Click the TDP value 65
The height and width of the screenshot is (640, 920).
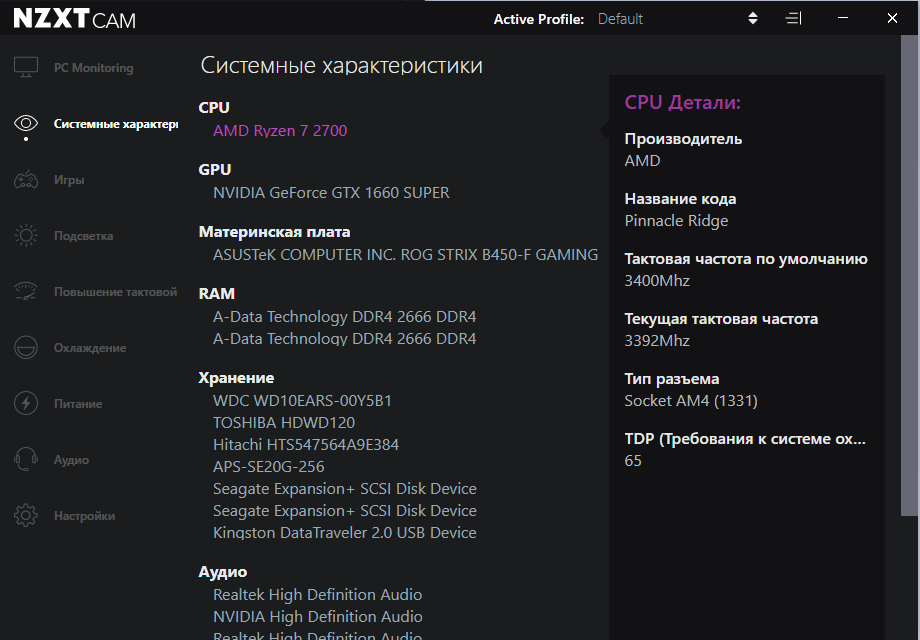(x=632, y=460)
